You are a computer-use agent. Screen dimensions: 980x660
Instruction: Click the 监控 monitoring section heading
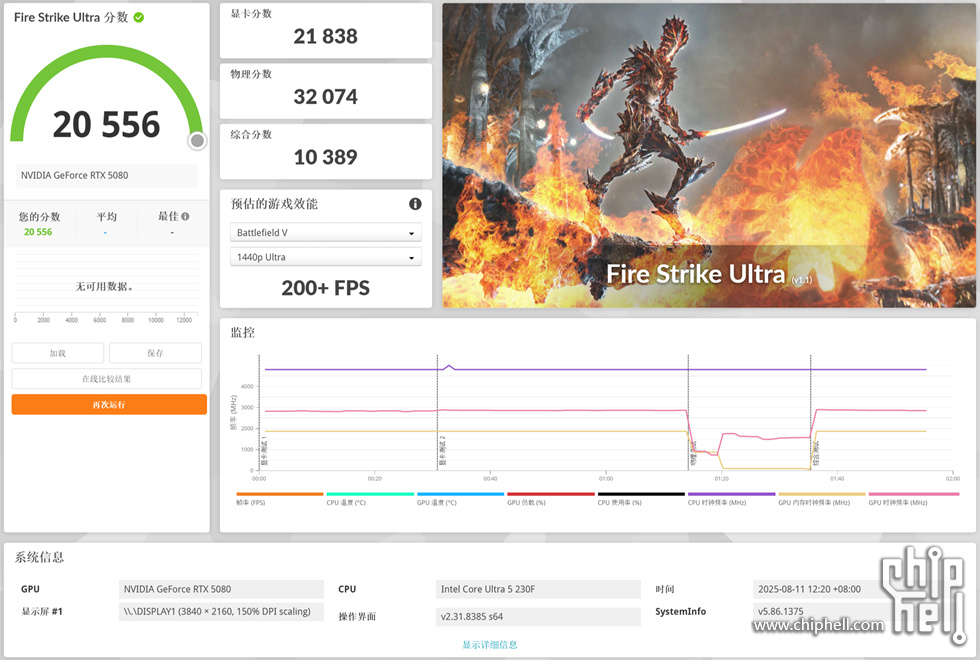tap(242, 332)
